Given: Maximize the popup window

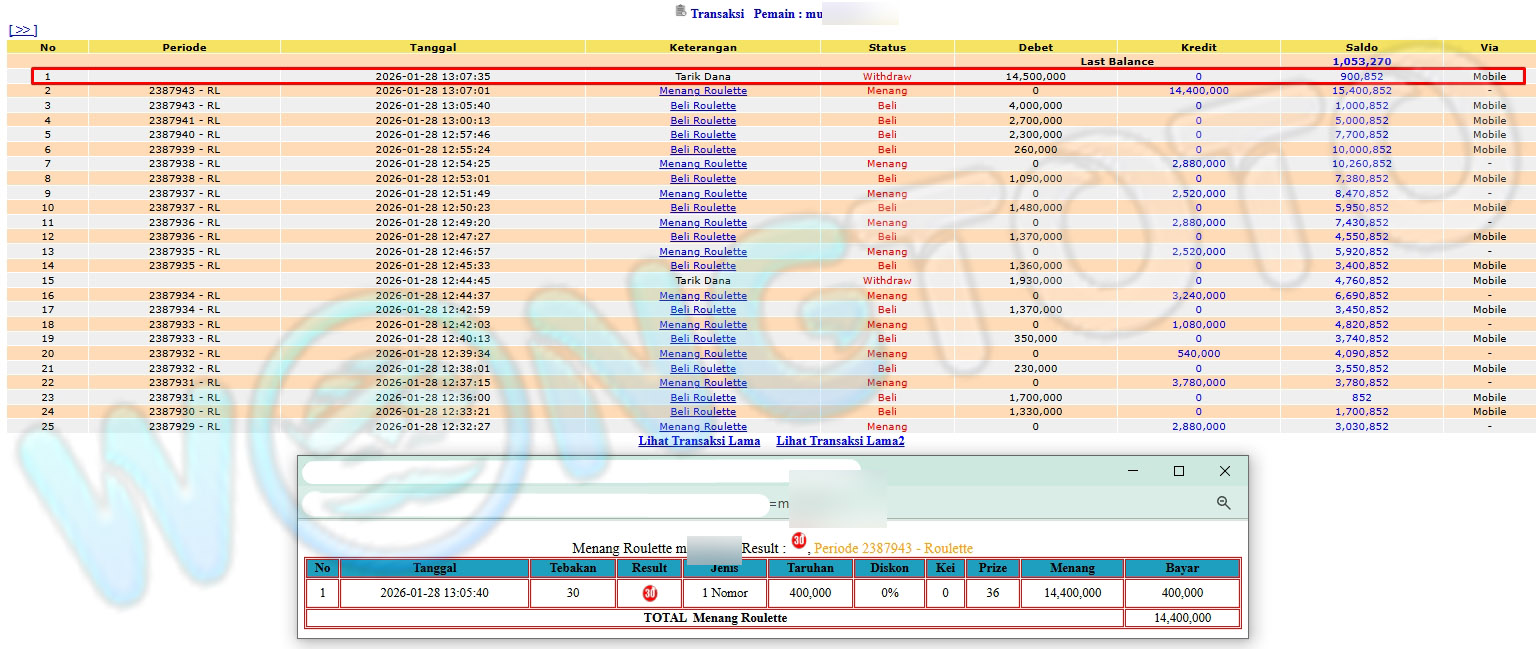Looking at the screenshot, I should (x=1178, y=471).
